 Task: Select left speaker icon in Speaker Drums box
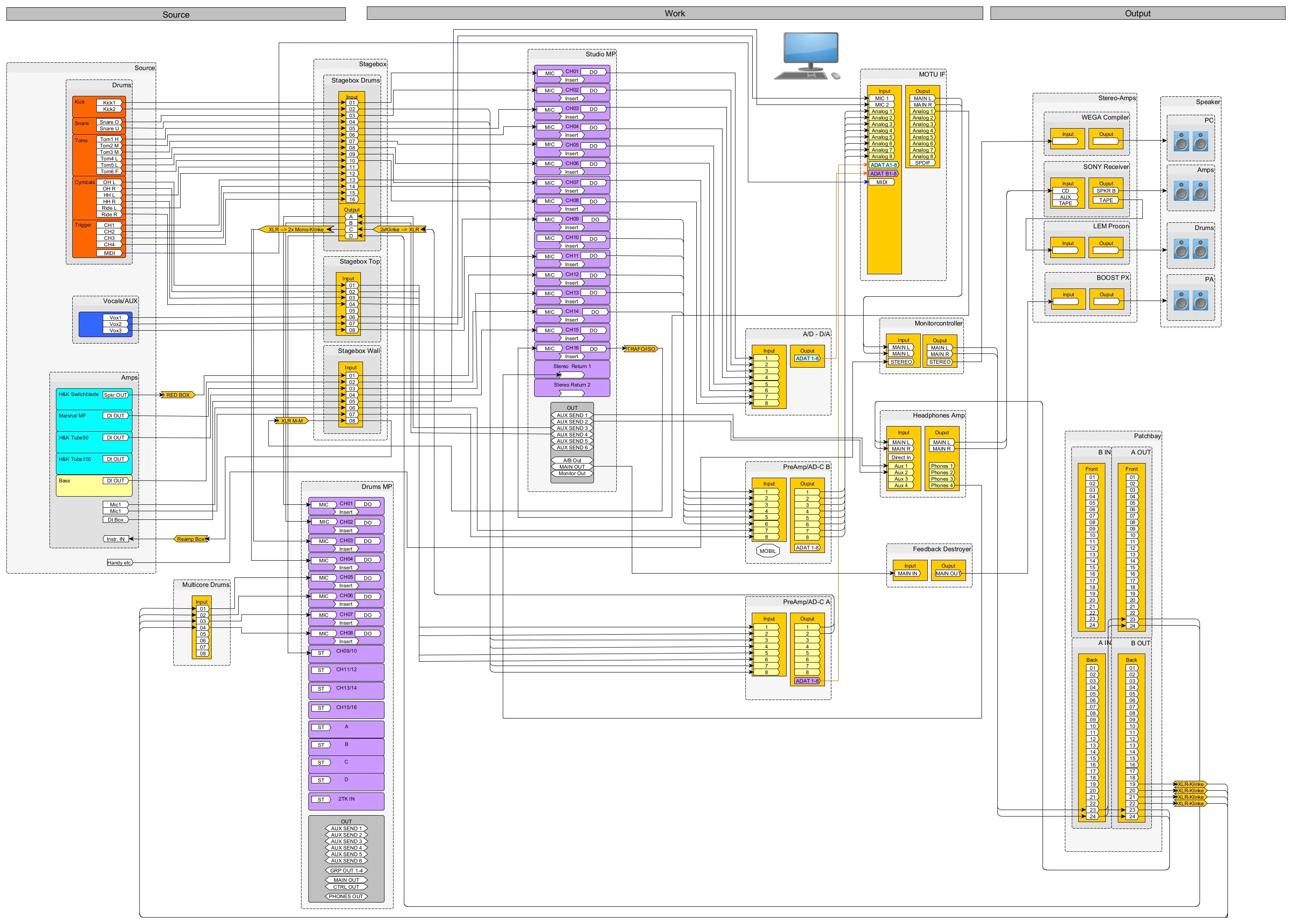click(x=1181, y=249)
